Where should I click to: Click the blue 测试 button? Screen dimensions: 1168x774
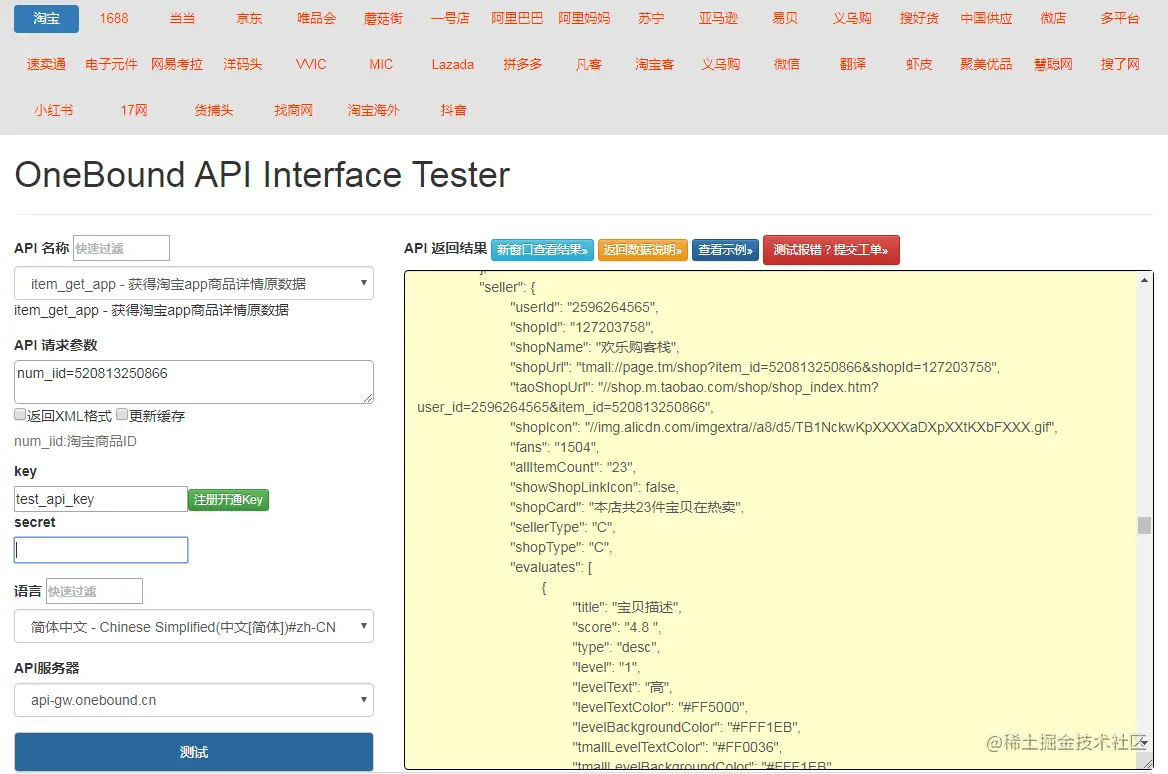pyautogui.click(x=194, y=752)
